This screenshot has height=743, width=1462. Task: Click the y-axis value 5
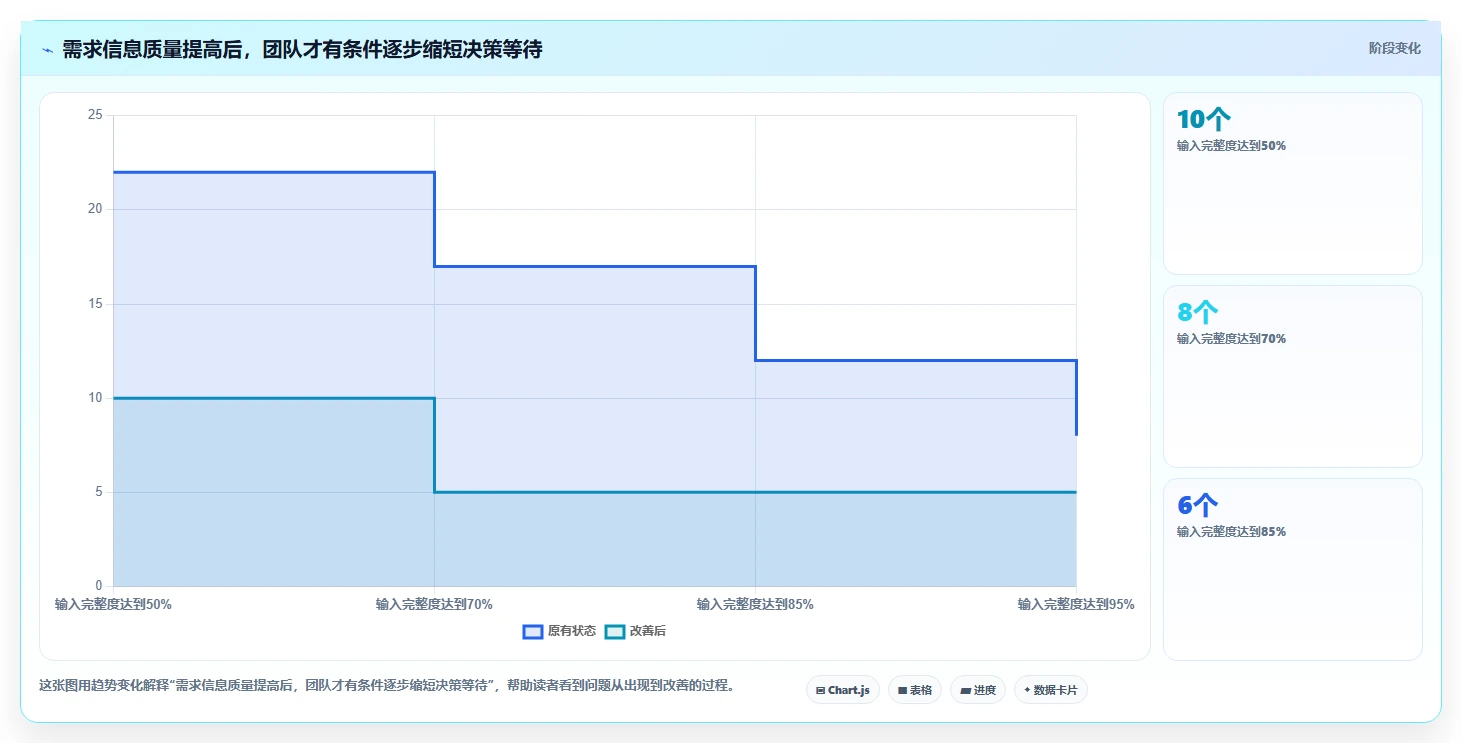click(x=99, y=492)
